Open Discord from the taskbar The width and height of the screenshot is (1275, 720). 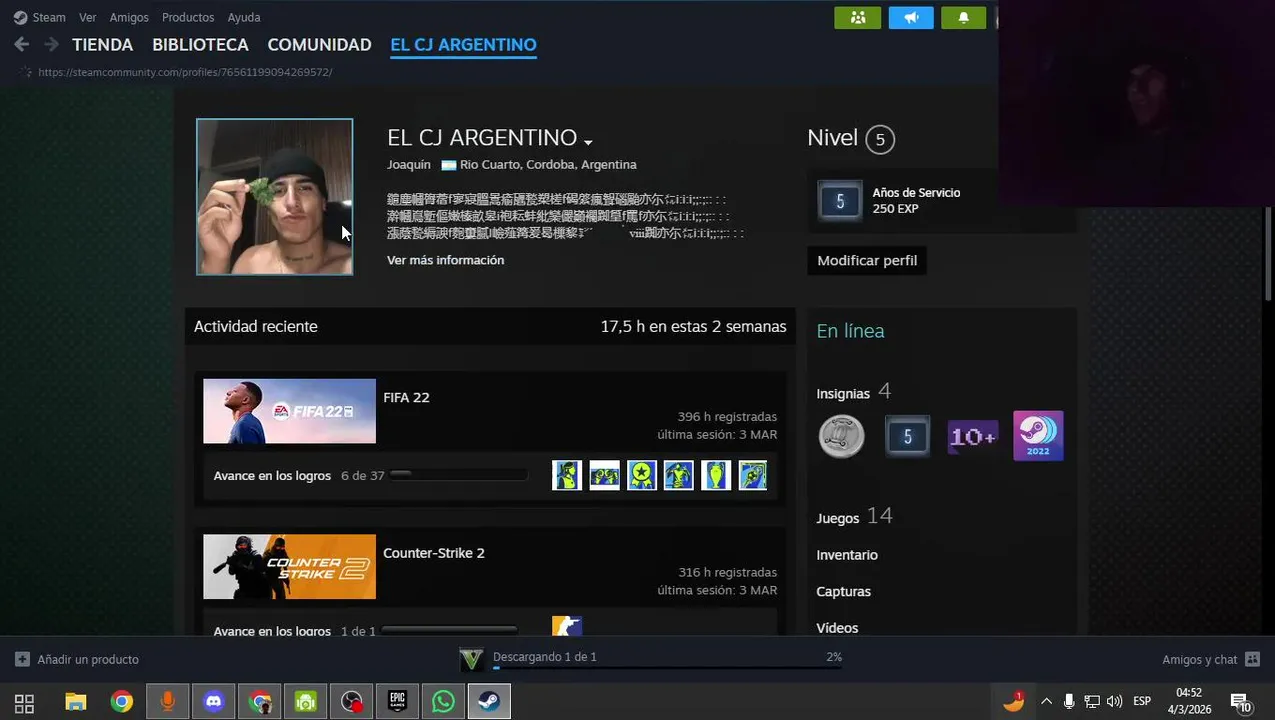(x=214, y=702)
